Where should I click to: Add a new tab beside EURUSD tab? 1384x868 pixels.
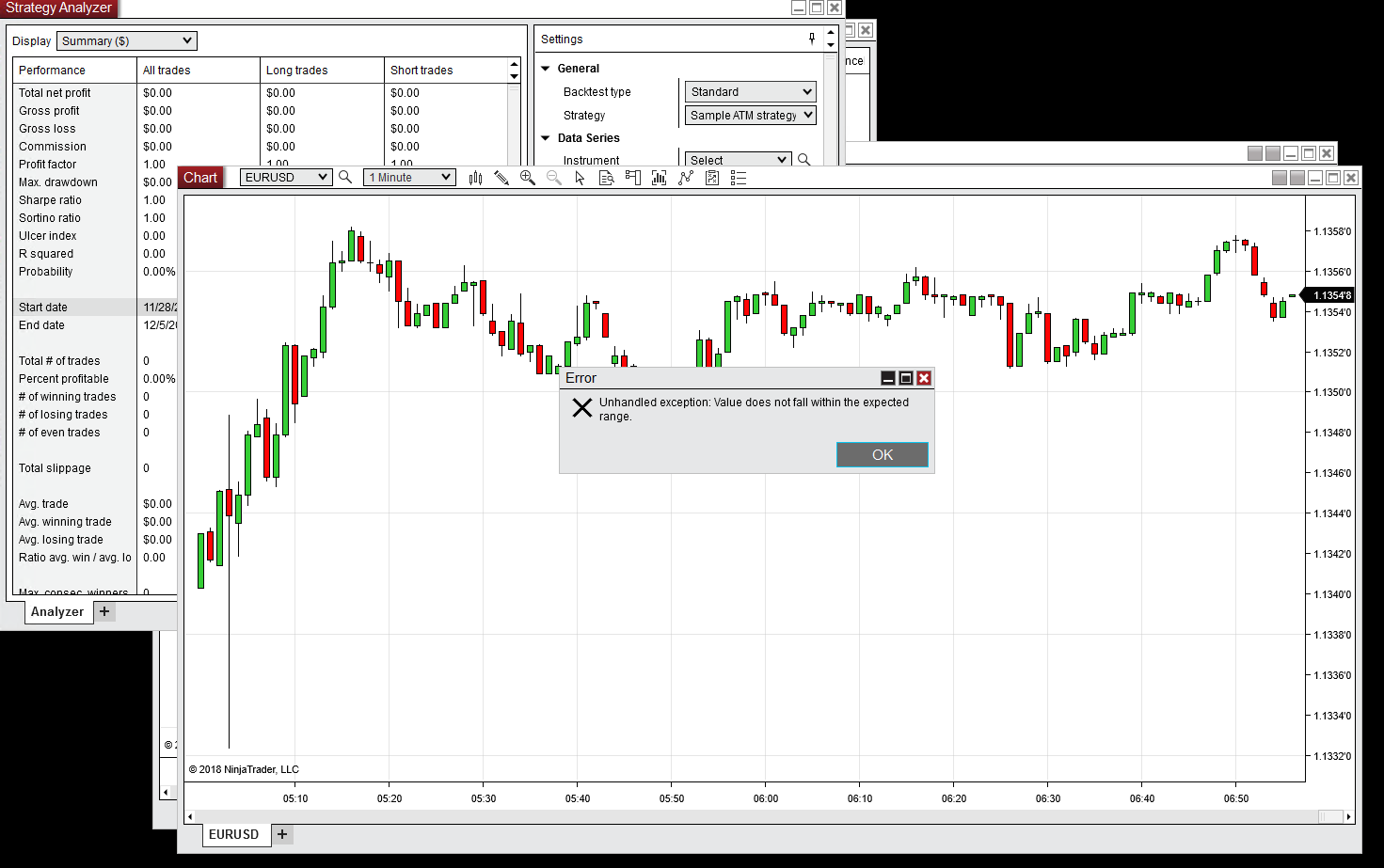tap(282, 834)
